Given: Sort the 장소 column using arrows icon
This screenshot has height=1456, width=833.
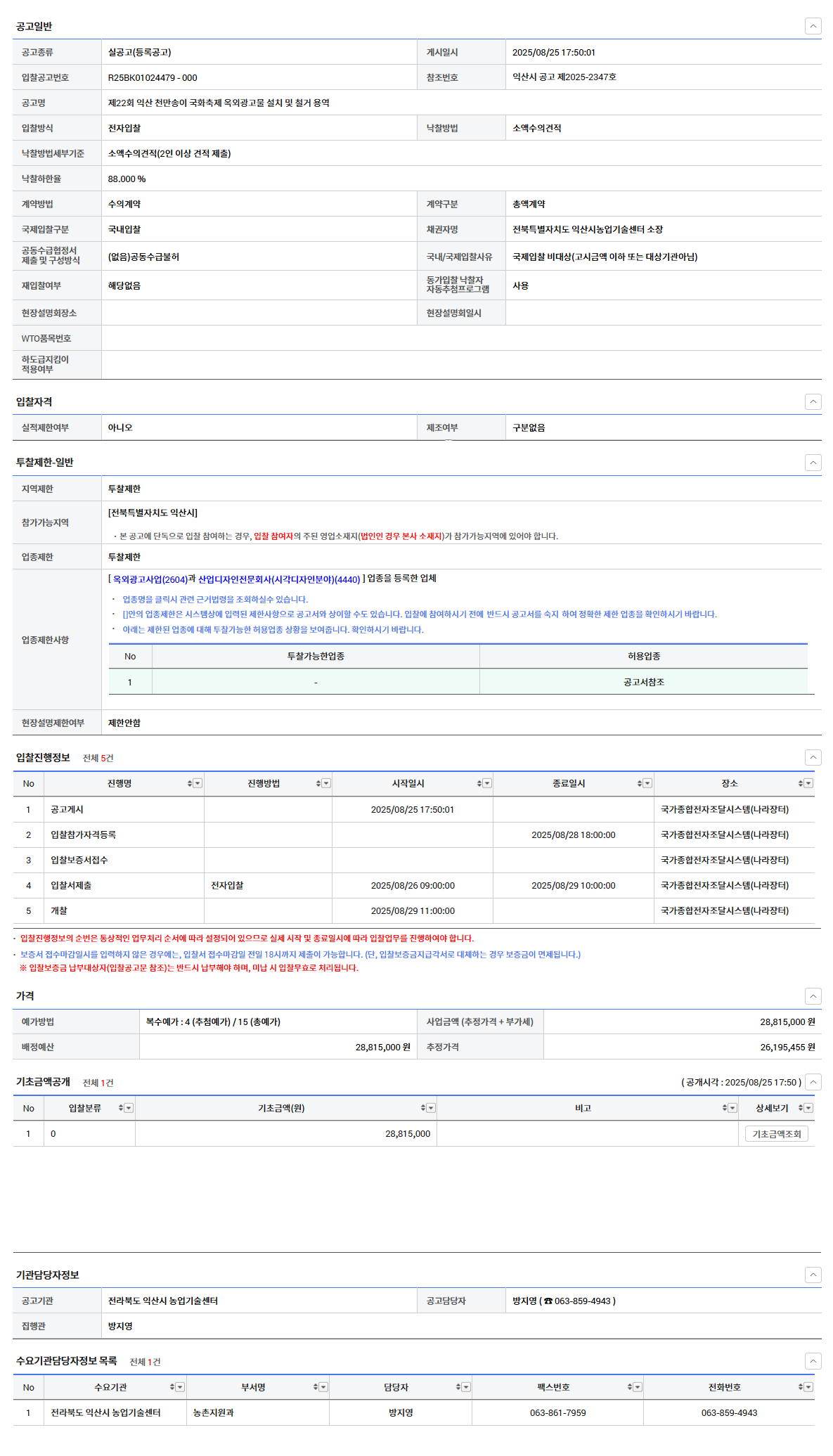Looking at the screenshot, I should coord(800,783).
